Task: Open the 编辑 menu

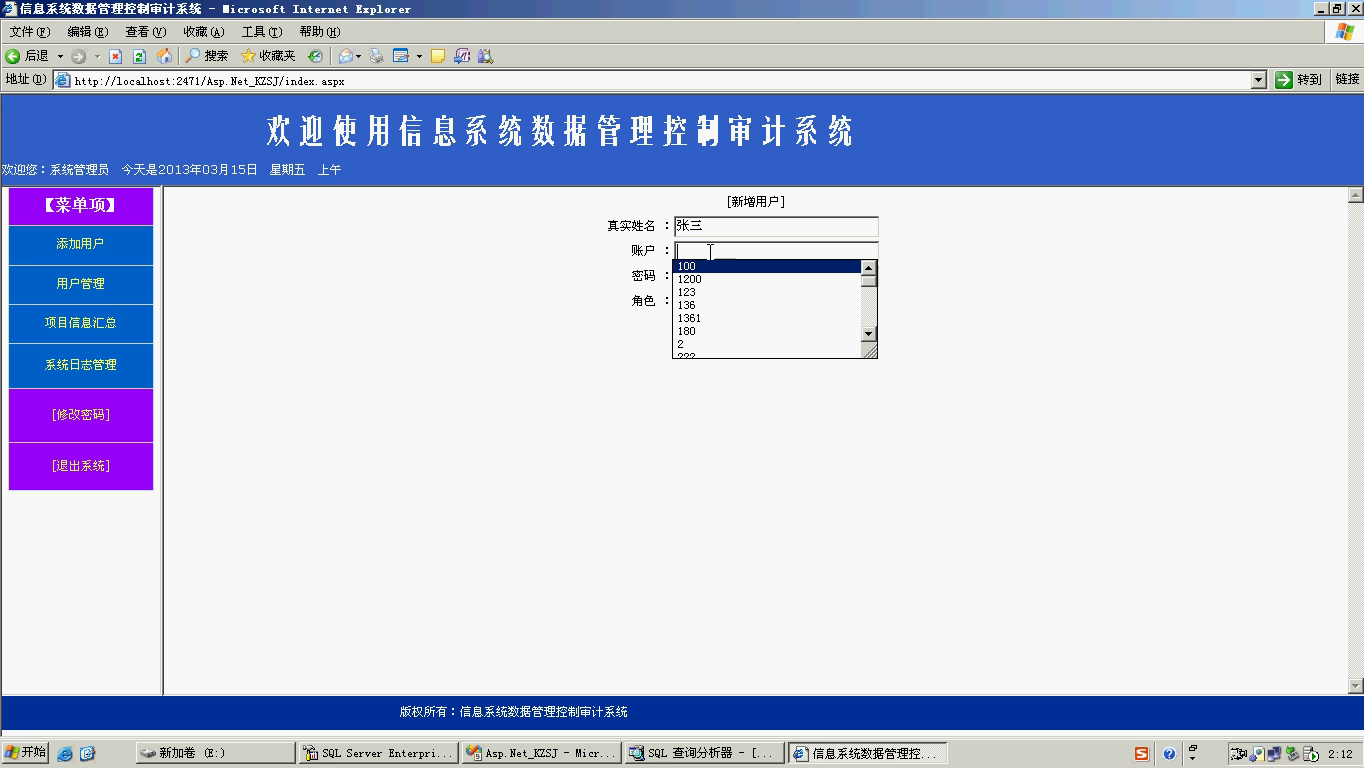Action: click(88, 32)
